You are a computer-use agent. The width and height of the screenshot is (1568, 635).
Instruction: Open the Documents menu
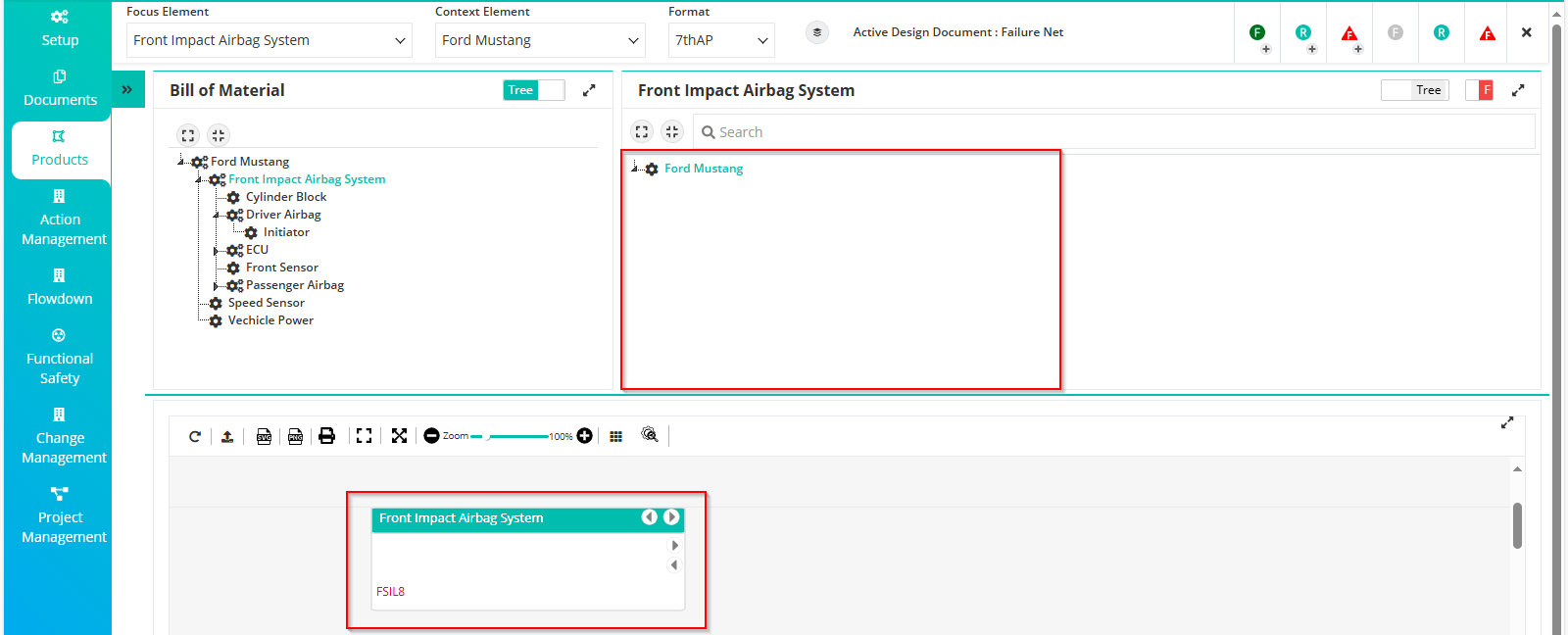60,88
